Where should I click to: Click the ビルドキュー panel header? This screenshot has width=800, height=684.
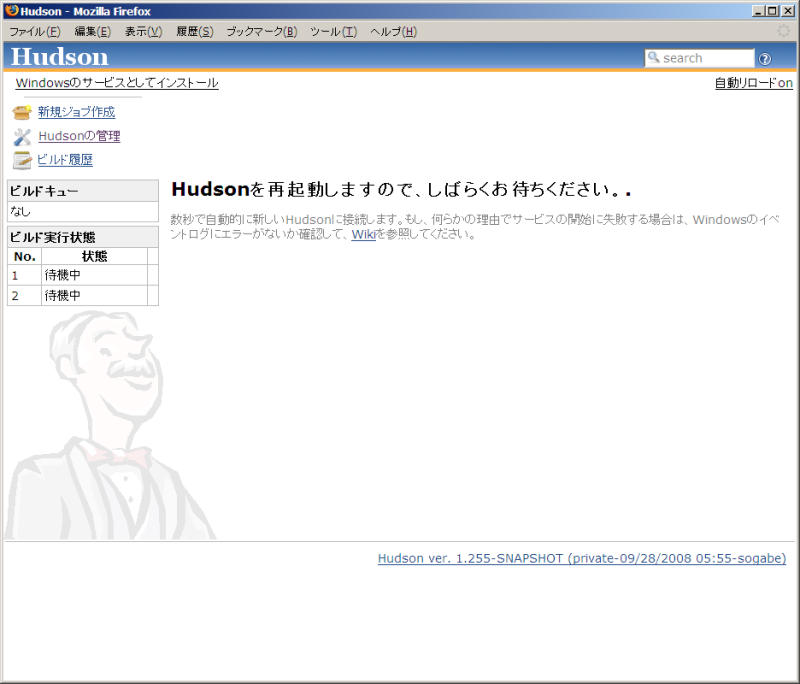tap(83, 191)
